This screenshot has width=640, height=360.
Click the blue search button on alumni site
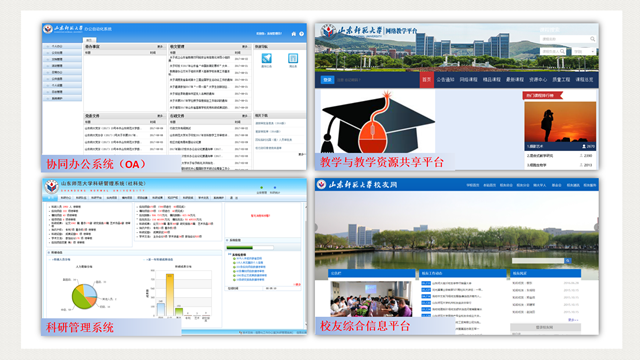pos(567,261)
